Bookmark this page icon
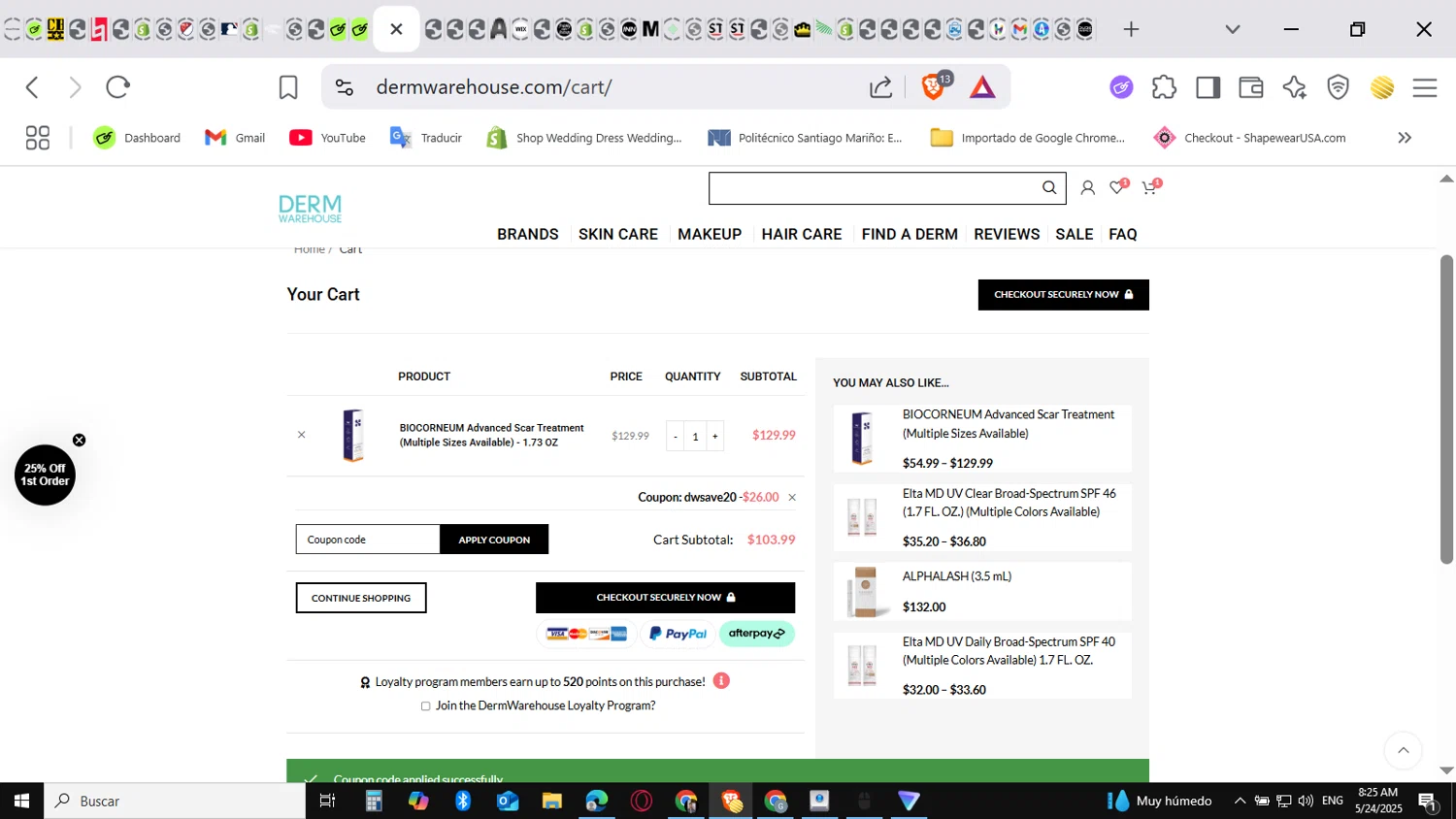The width and height of the screenshot is (1456, 819). pyautogui.click(x=288, y=87)
